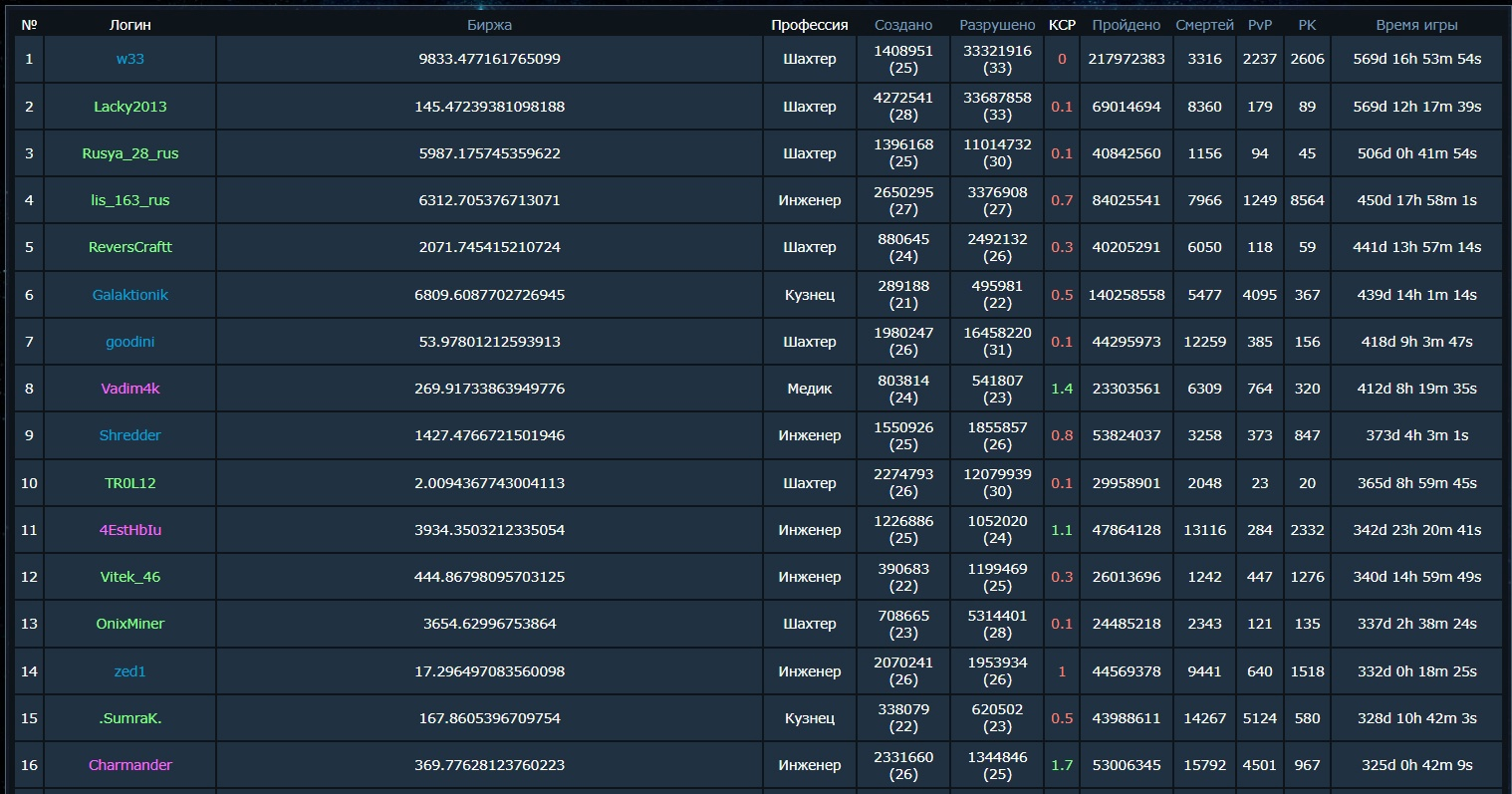Viewport: 1512px width, 794px height.
Task: Click goodini's deaths value 12259
Action: pos(1204,342)
